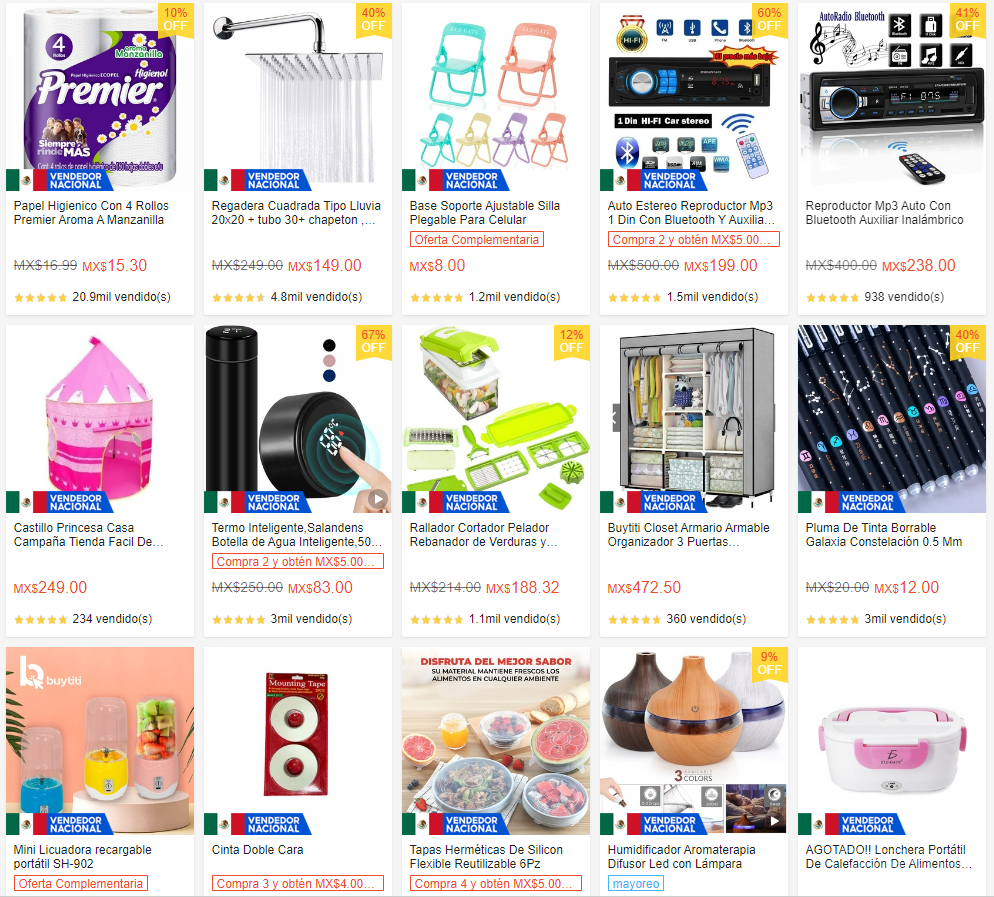Image resolution: width=994 pixels, height=897 pixels.
Task: Open Oferta Complementaria tag on Base Soporte
Action: click(x=476, y=240)
